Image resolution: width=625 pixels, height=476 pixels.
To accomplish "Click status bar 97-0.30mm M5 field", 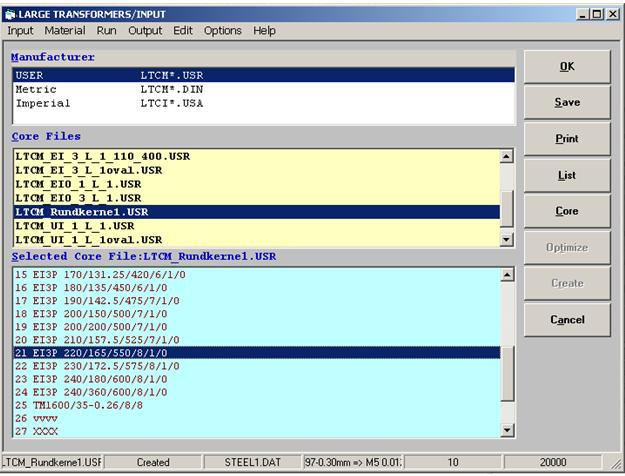I will tap(353, 462).
